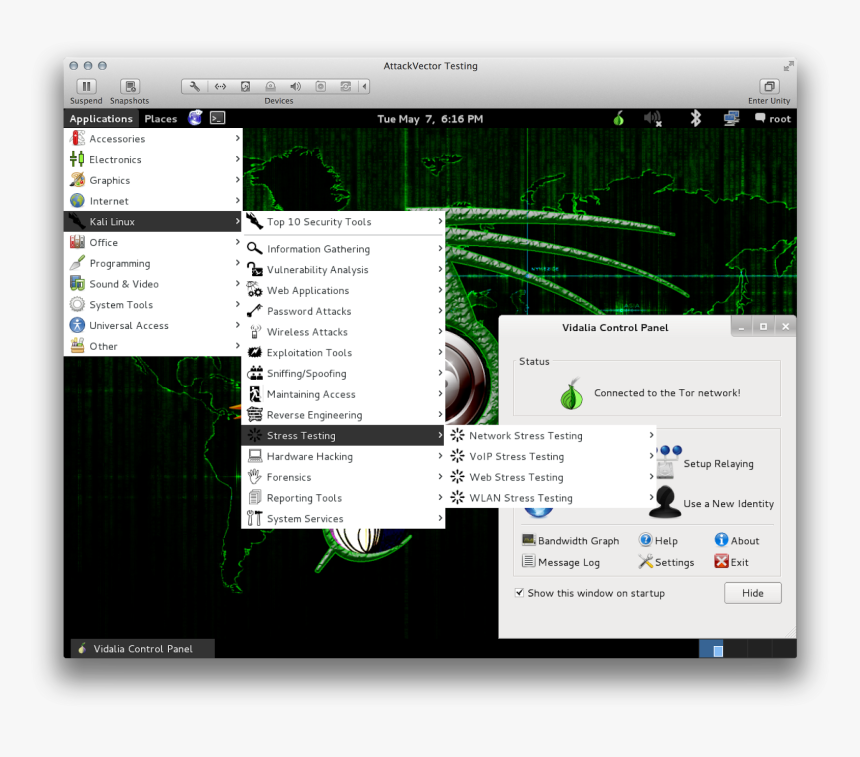Select Reporting Tools menu item
Screen dimensions: 860x757
[343, 498]
